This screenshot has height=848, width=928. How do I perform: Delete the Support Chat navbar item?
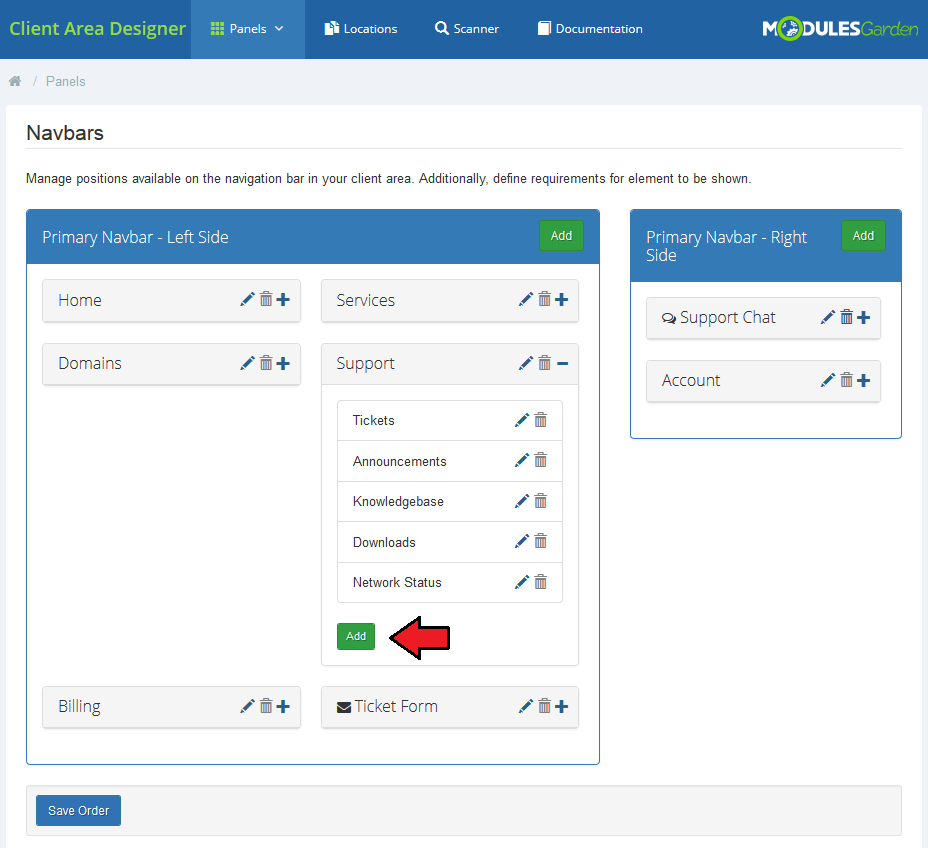coord(847,317)
